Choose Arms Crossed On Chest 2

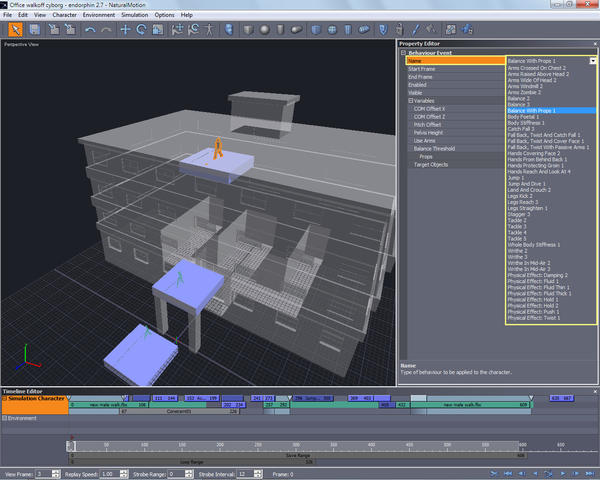[x=536, y=68]
